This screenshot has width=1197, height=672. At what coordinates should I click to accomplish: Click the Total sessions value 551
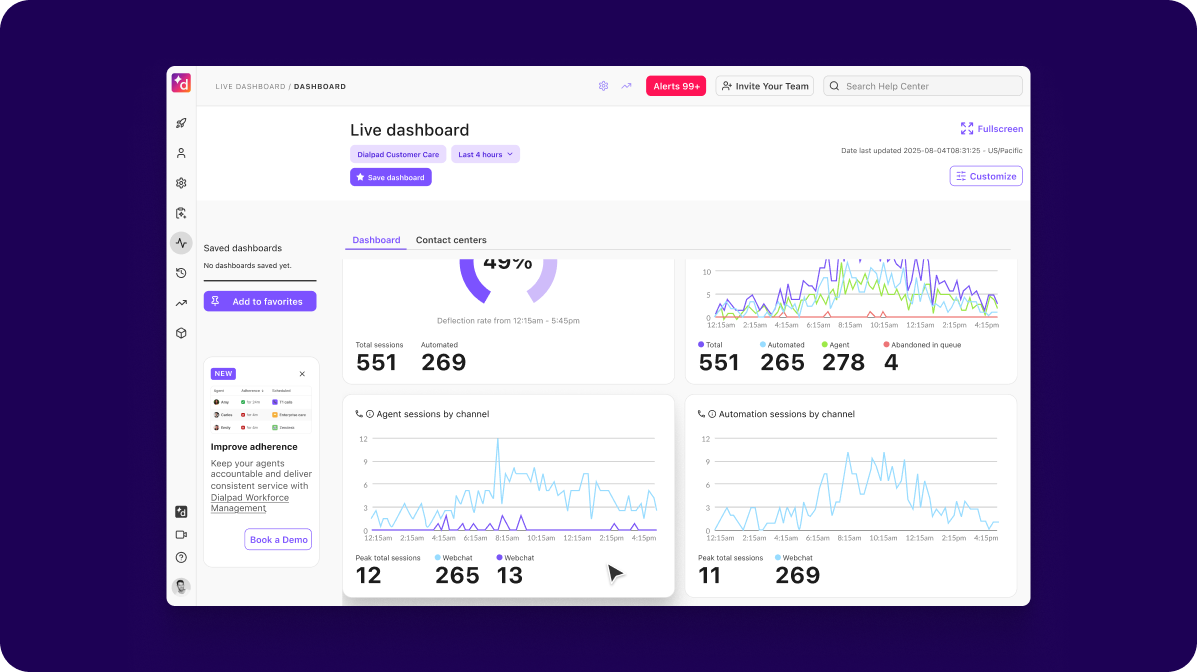[x=376, y=362]
